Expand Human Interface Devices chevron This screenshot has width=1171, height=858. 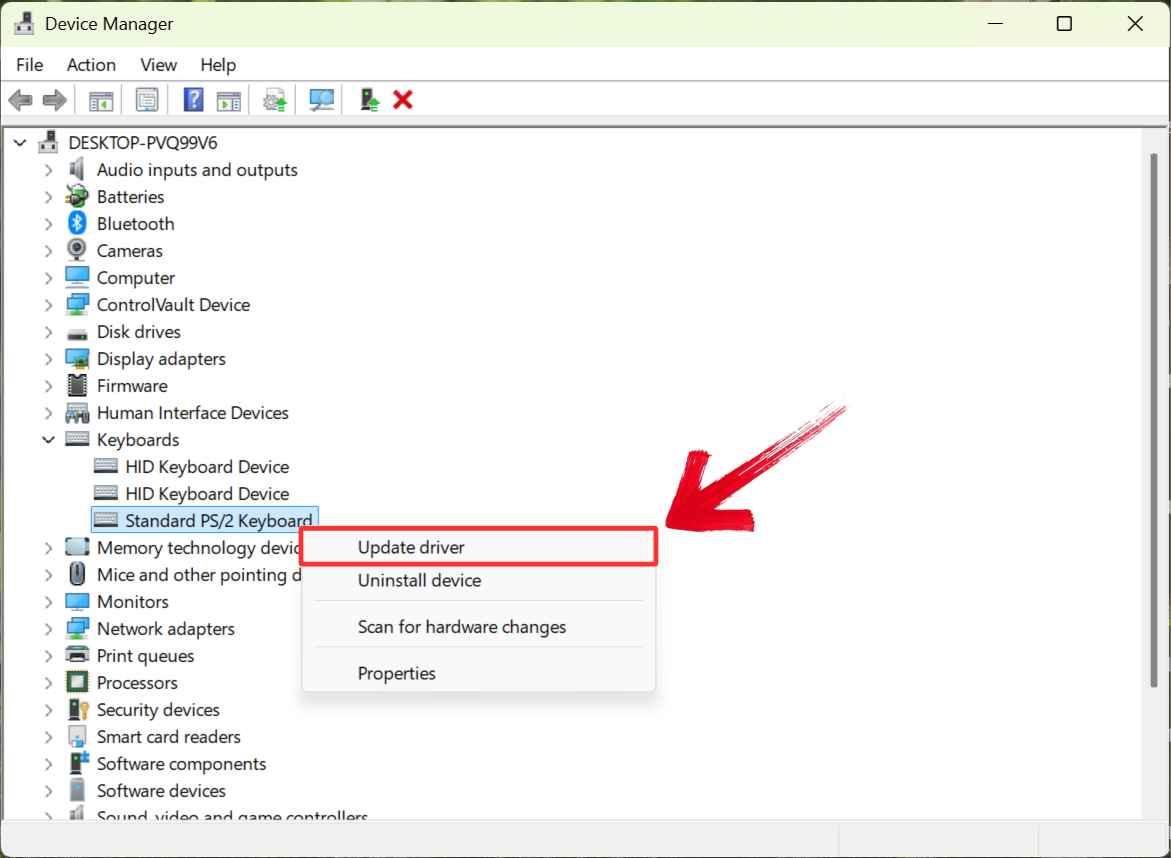(49, 413)
